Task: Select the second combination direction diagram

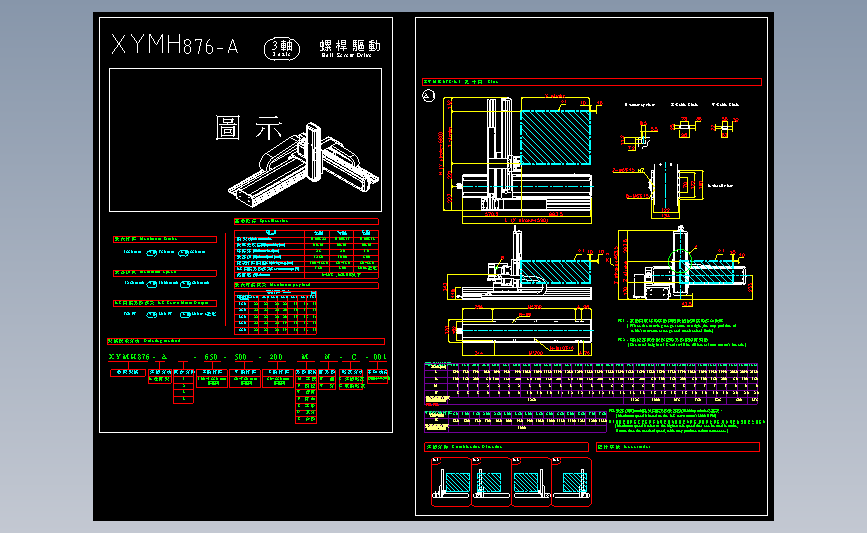Action: tap(492, 482)
